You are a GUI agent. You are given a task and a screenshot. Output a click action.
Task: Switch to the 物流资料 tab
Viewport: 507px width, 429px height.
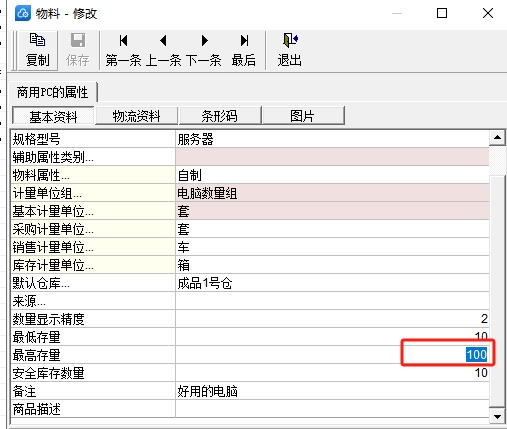coord(137,116)
